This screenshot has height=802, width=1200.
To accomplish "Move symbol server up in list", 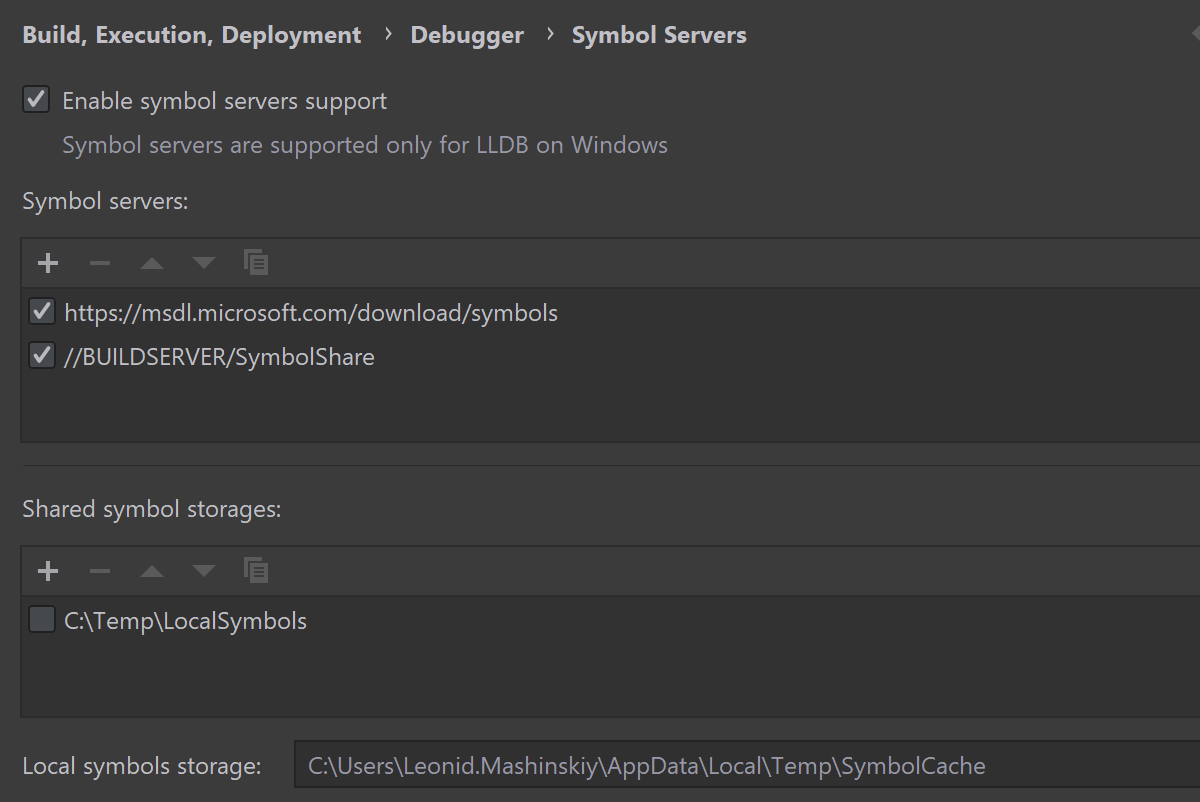I will (152, 263).
